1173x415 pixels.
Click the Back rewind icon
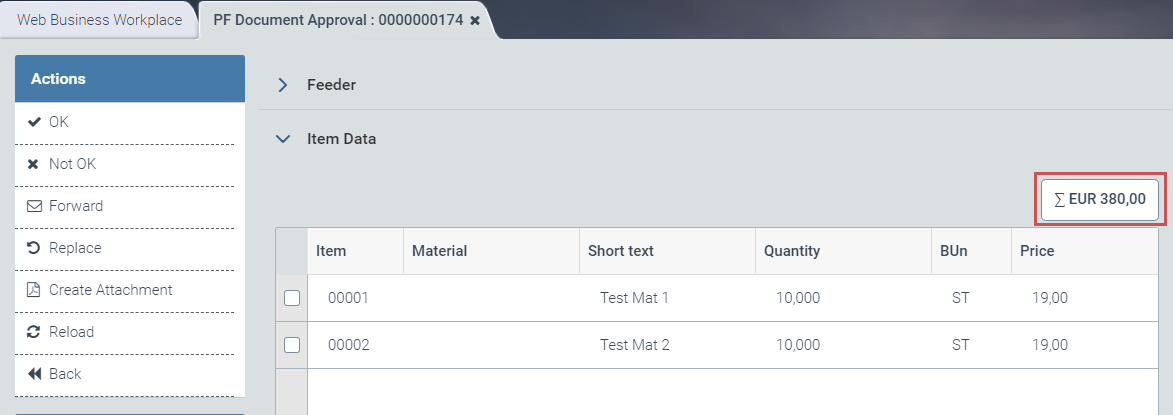pyautogui.click(x=33, y=374)
